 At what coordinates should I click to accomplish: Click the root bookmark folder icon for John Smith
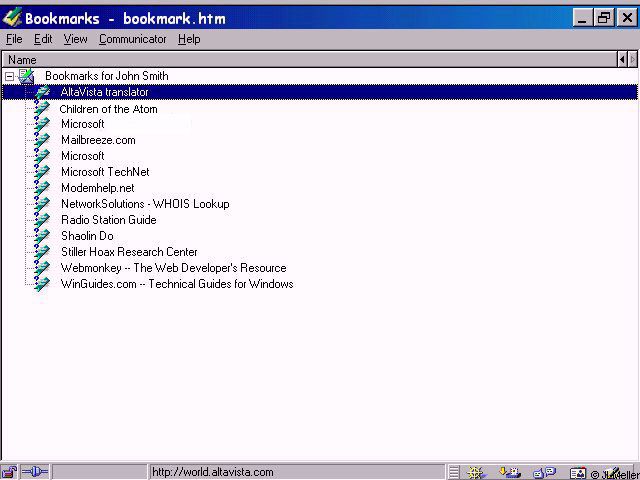point(27,76)
